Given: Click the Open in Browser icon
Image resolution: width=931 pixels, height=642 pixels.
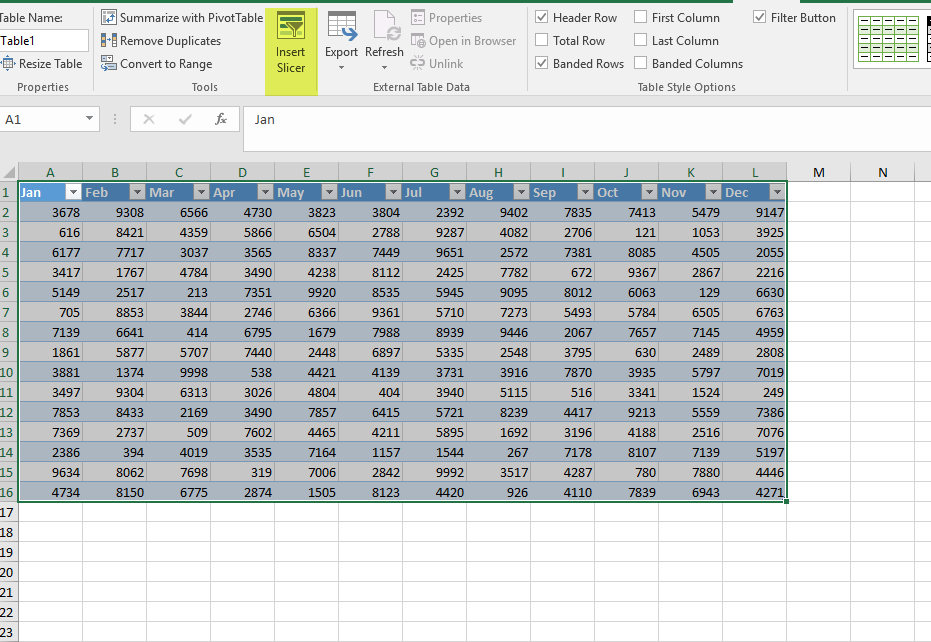Looking at the screenshot, I should coord(418,41).
